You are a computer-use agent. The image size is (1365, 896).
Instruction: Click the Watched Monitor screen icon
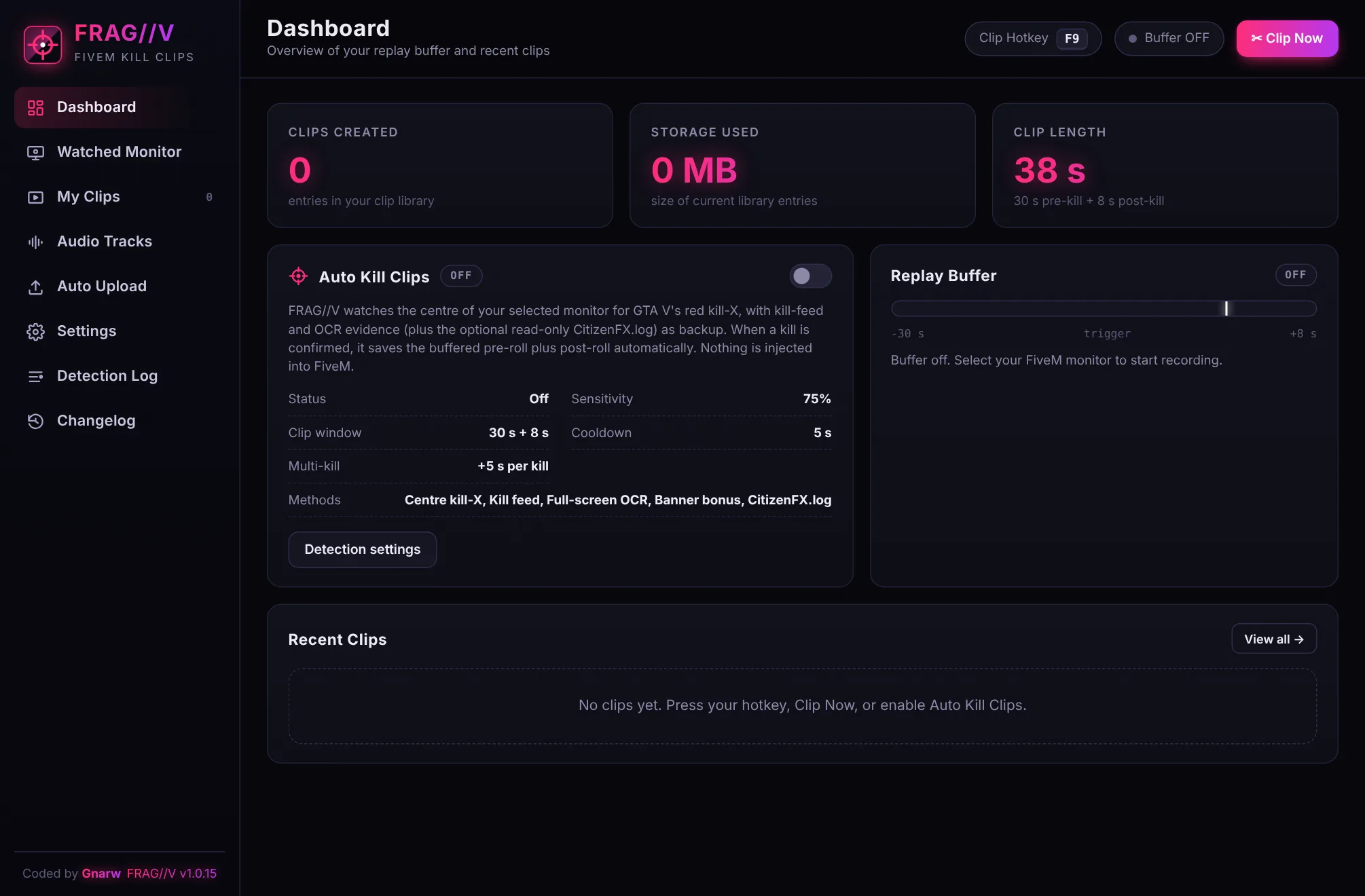35,152
